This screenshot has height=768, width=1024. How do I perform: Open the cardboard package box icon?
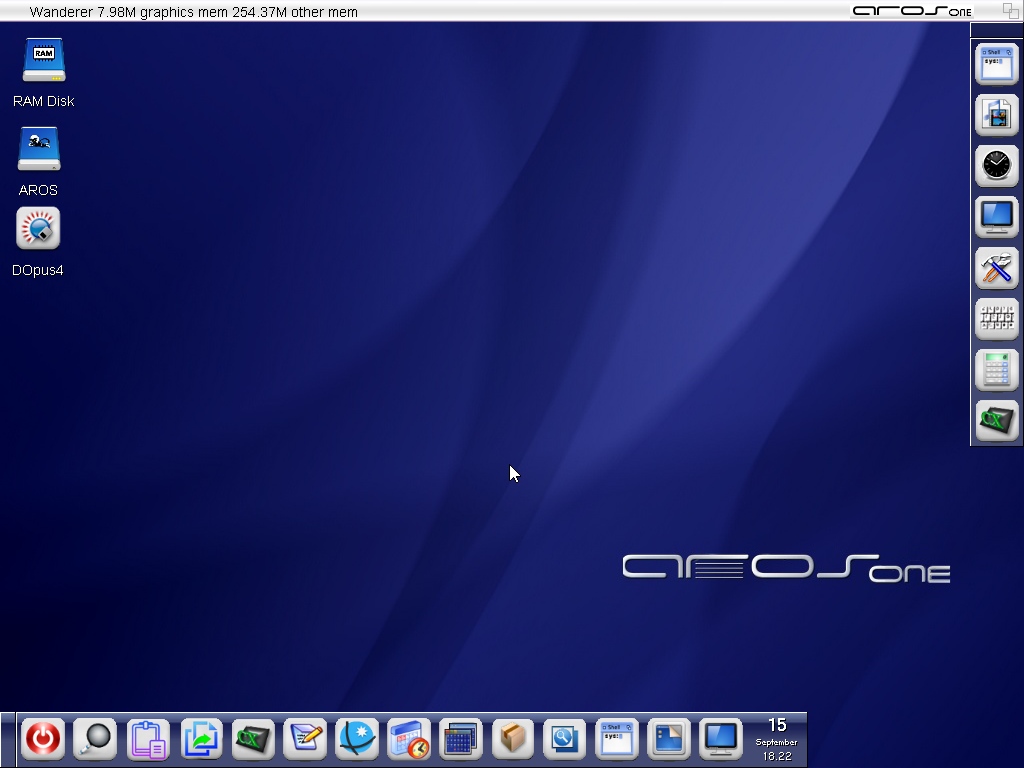(513, 740)
